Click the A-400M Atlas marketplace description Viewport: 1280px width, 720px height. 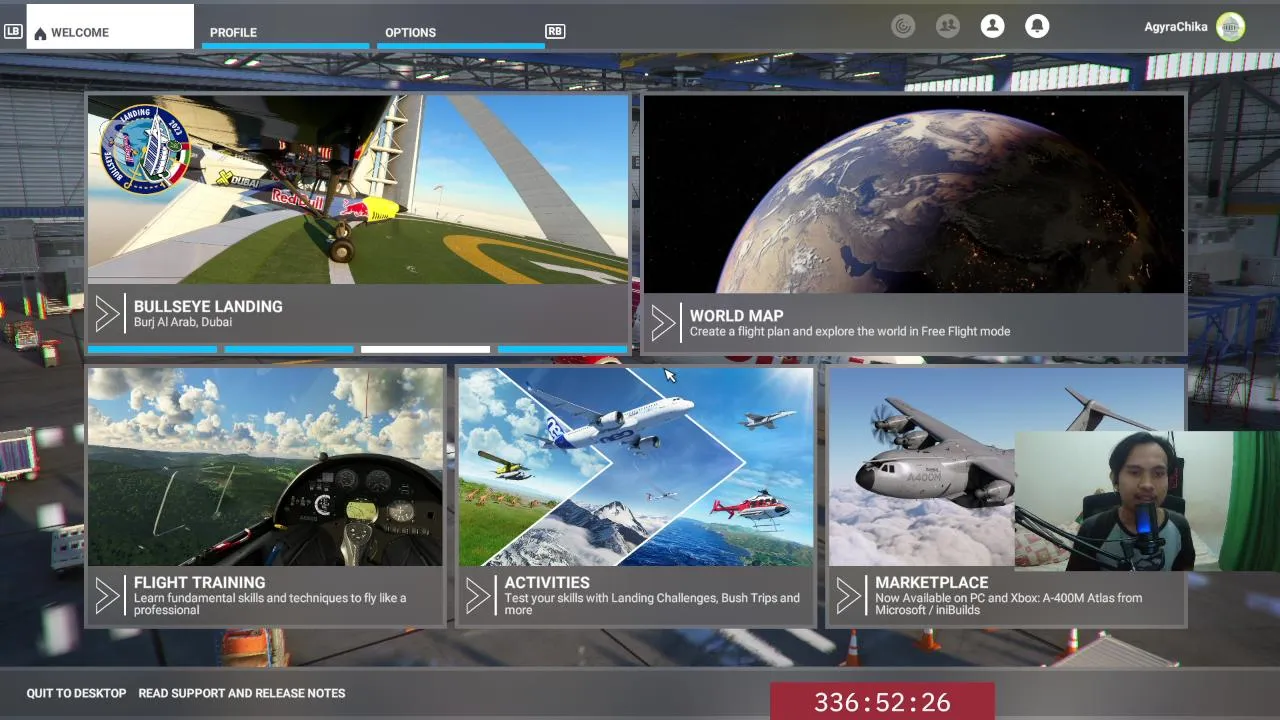click(1009, 604)
